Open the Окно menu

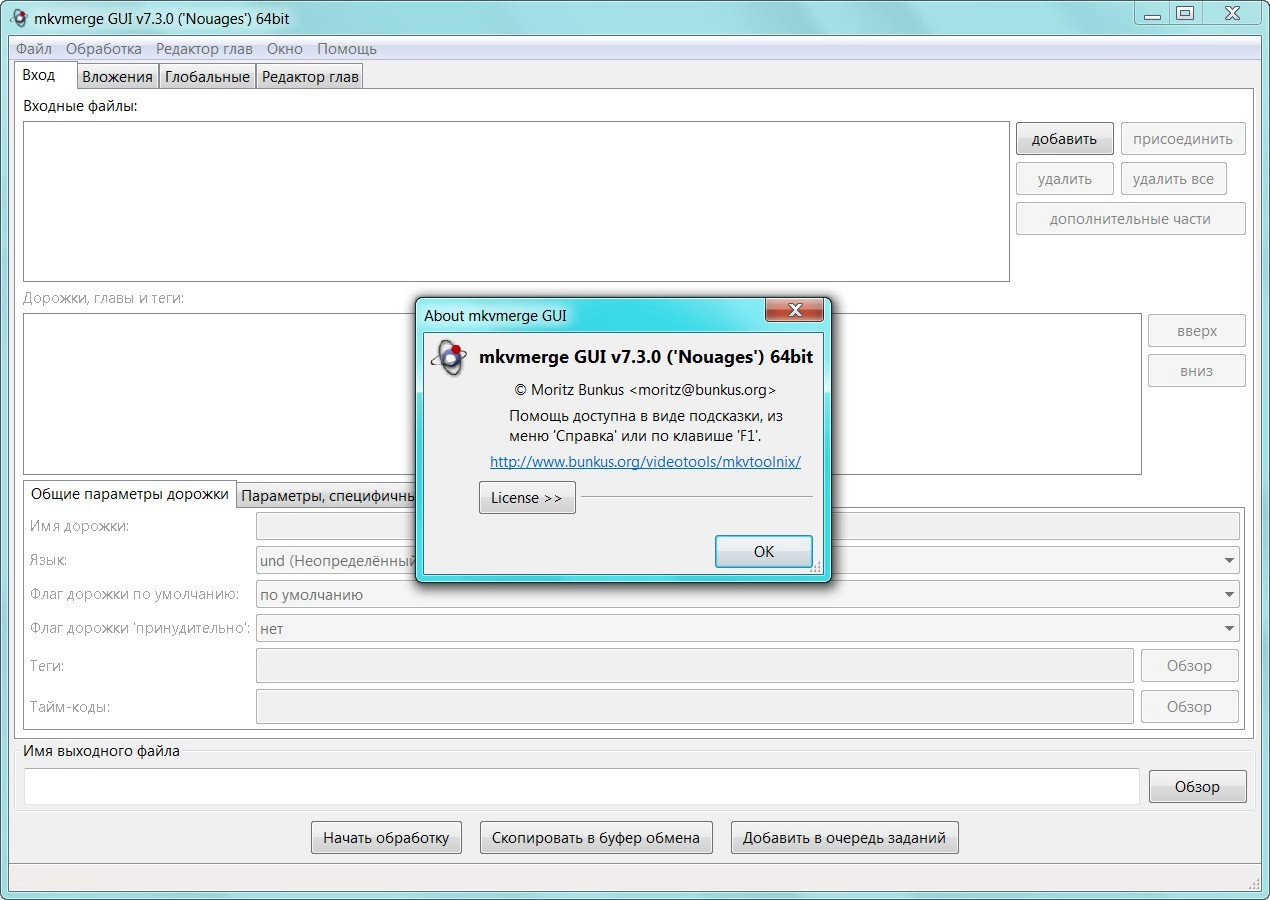pos(285,48)
